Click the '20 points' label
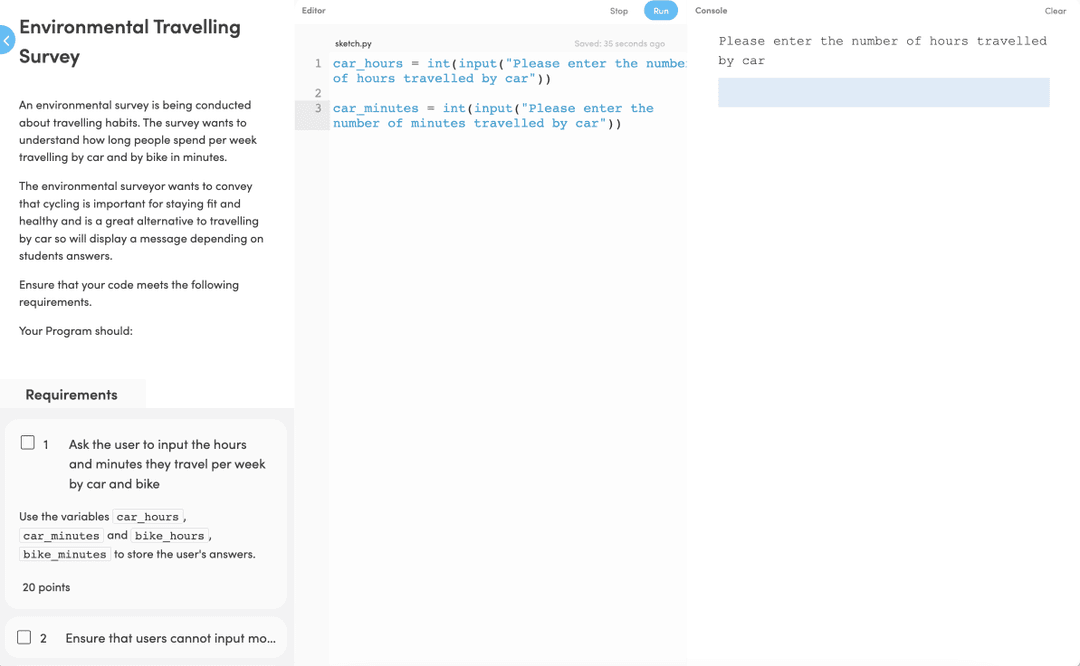The image size is (1080, 666). [x=45, y=587]
